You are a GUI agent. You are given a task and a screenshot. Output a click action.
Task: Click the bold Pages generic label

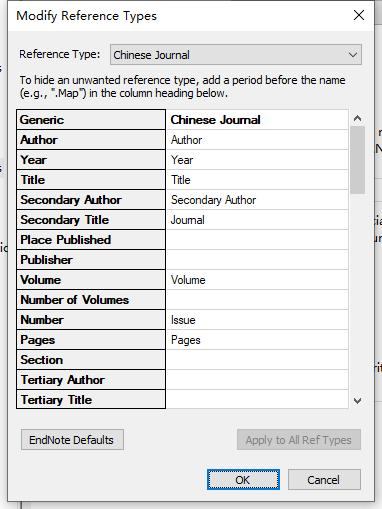91,340
